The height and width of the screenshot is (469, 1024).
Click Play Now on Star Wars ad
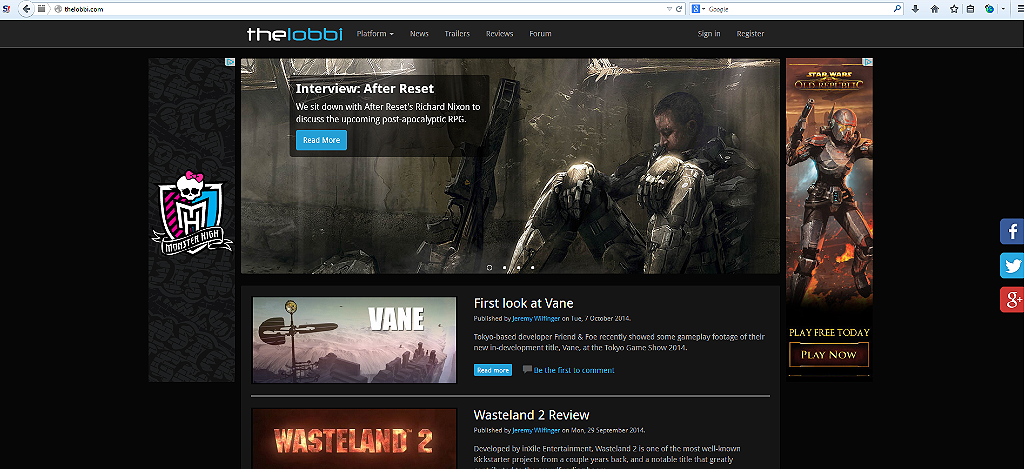(x=829, y=355)
